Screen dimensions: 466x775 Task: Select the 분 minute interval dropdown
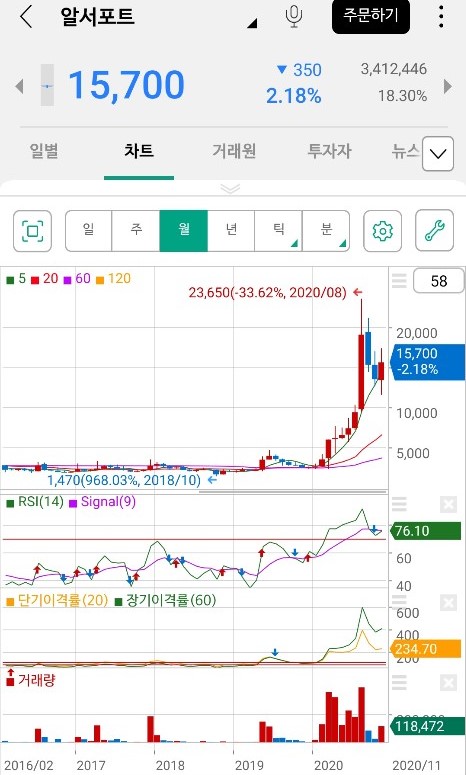tap(326, 231)
